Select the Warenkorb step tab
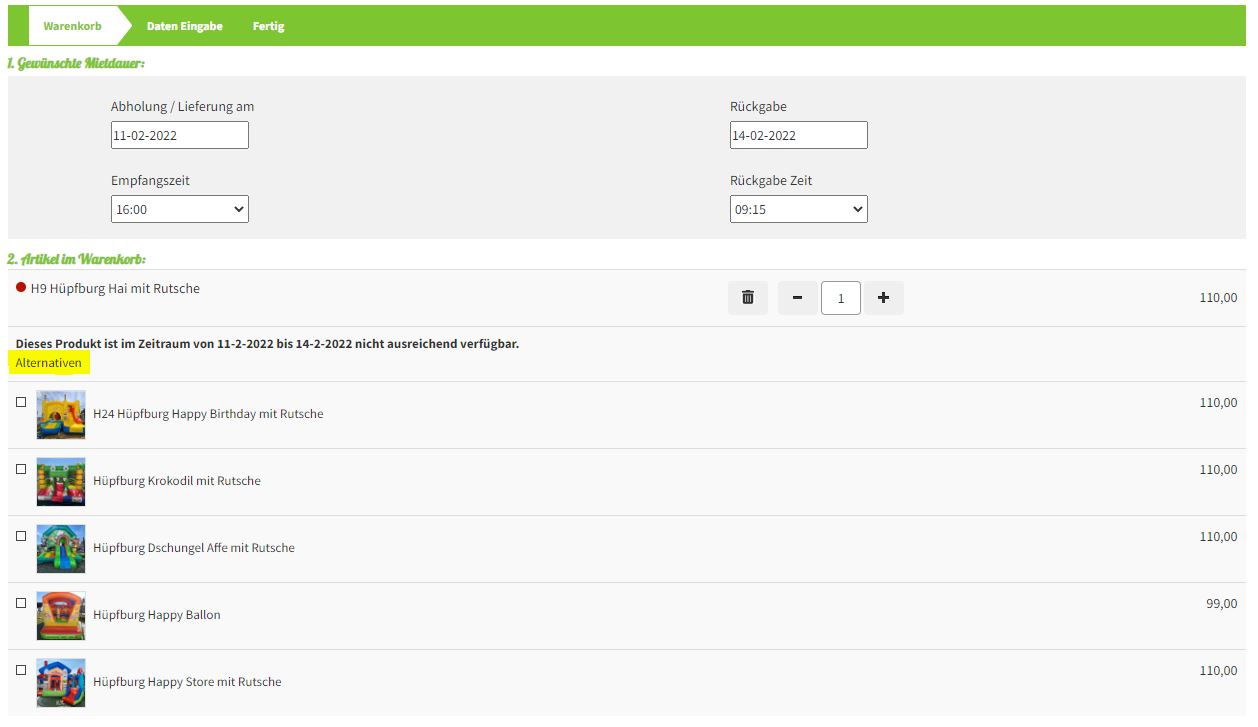This screenshot has width=1258, height=727. coord(72,26)
